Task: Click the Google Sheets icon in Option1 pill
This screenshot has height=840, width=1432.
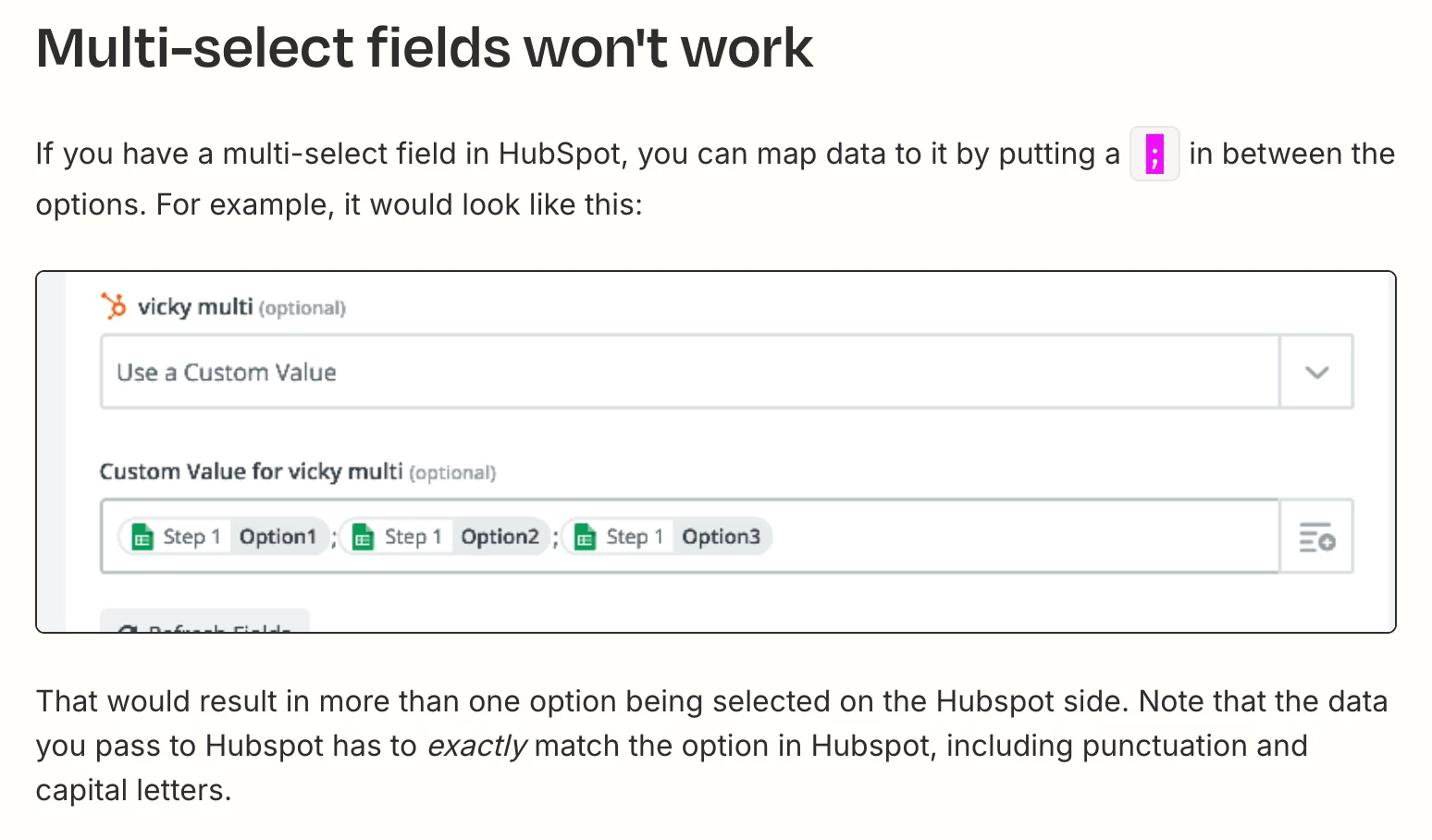Action: [x=142, y=537]
